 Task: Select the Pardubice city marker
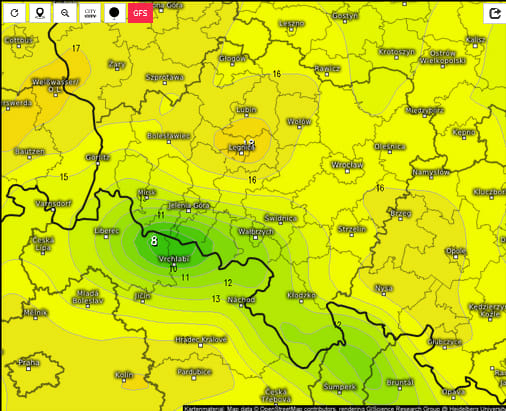194,378
